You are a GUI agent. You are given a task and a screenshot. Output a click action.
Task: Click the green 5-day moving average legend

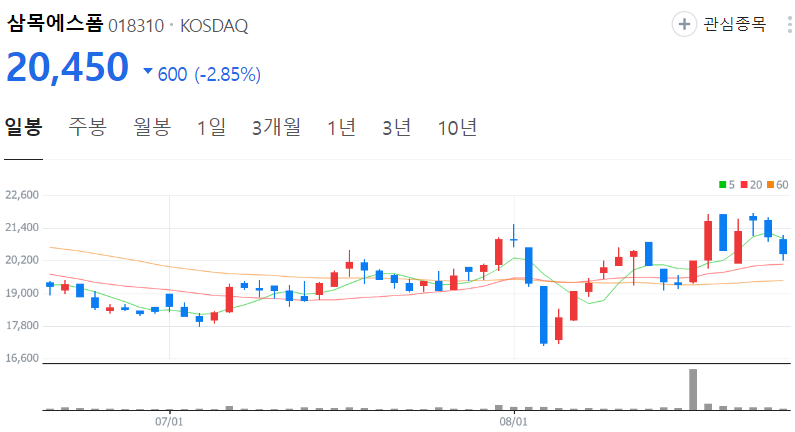click(727, 185)
